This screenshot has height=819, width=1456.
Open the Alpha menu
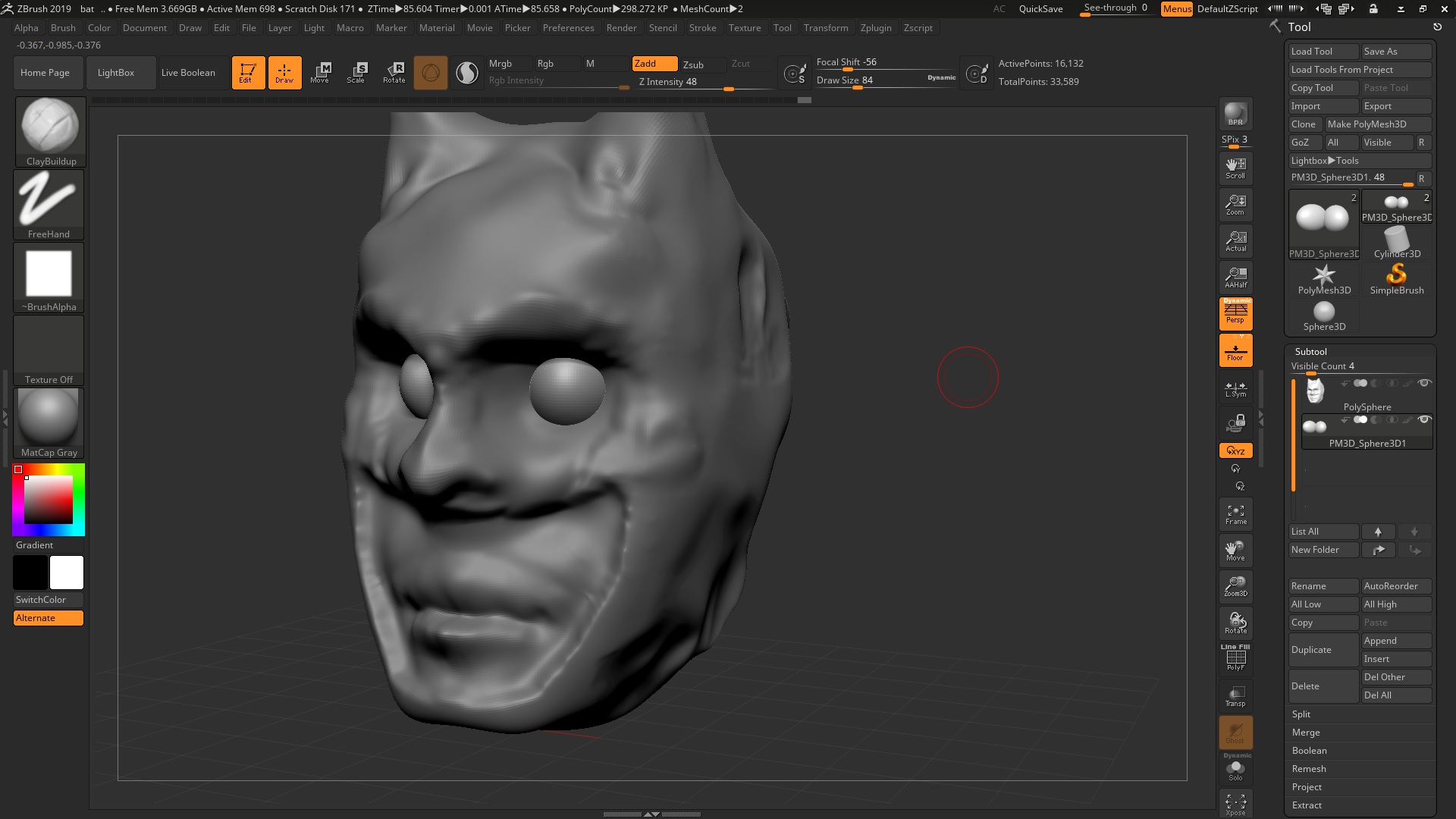pyautogui.click(x=26, y=28)
